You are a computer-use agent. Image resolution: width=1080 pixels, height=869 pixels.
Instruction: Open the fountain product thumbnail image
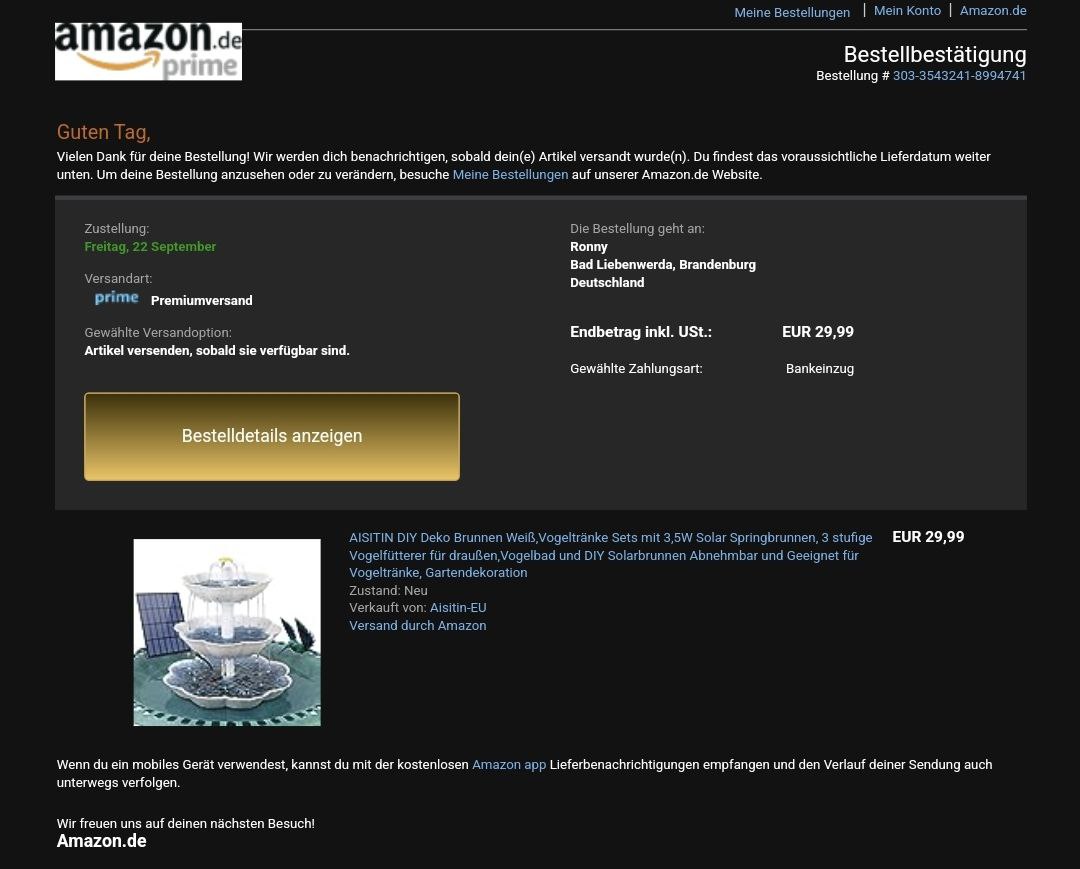click(x=227, y=632)
